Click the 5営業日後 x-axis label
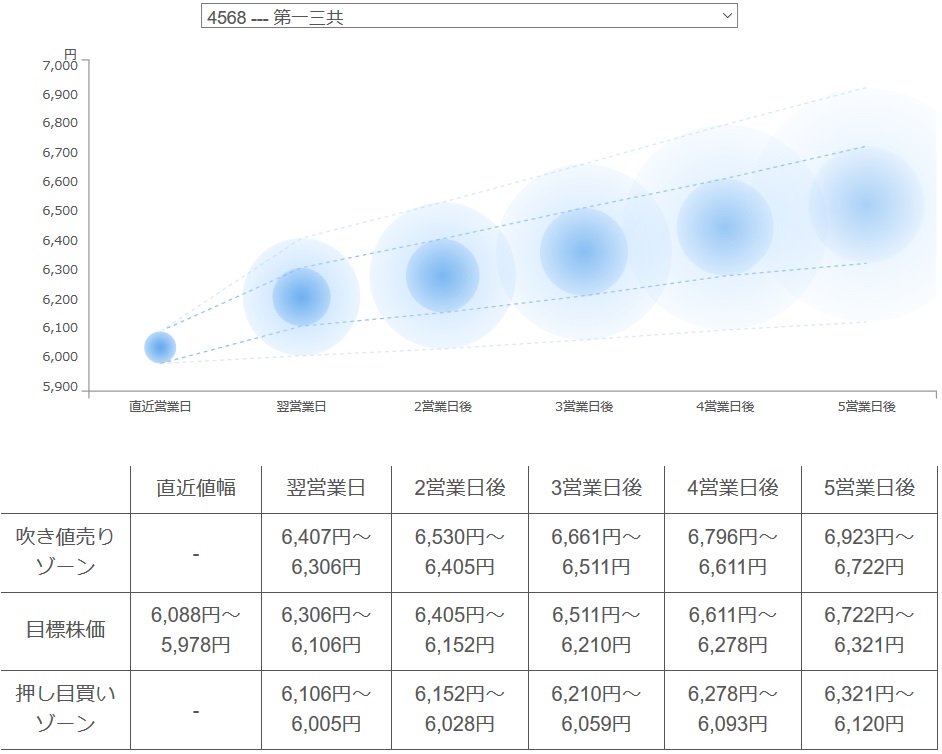This screenshot has width=942, height=754. click(x=866, y=407)
